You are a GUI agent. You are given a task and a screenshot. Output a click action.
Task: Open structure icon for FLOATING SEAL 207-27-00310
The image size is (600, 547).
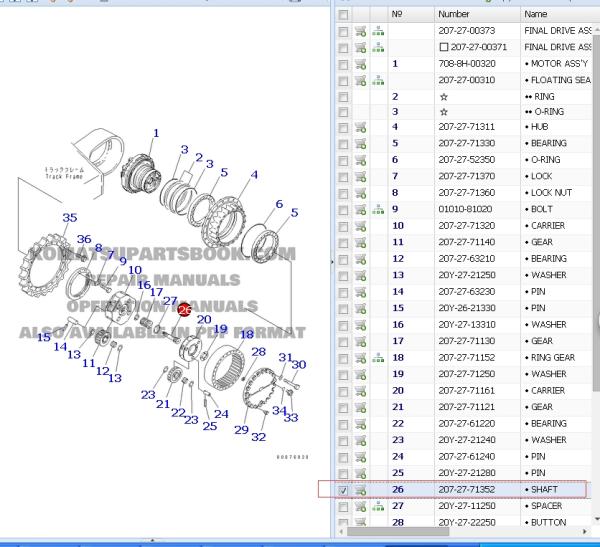(x=378, y=80)
